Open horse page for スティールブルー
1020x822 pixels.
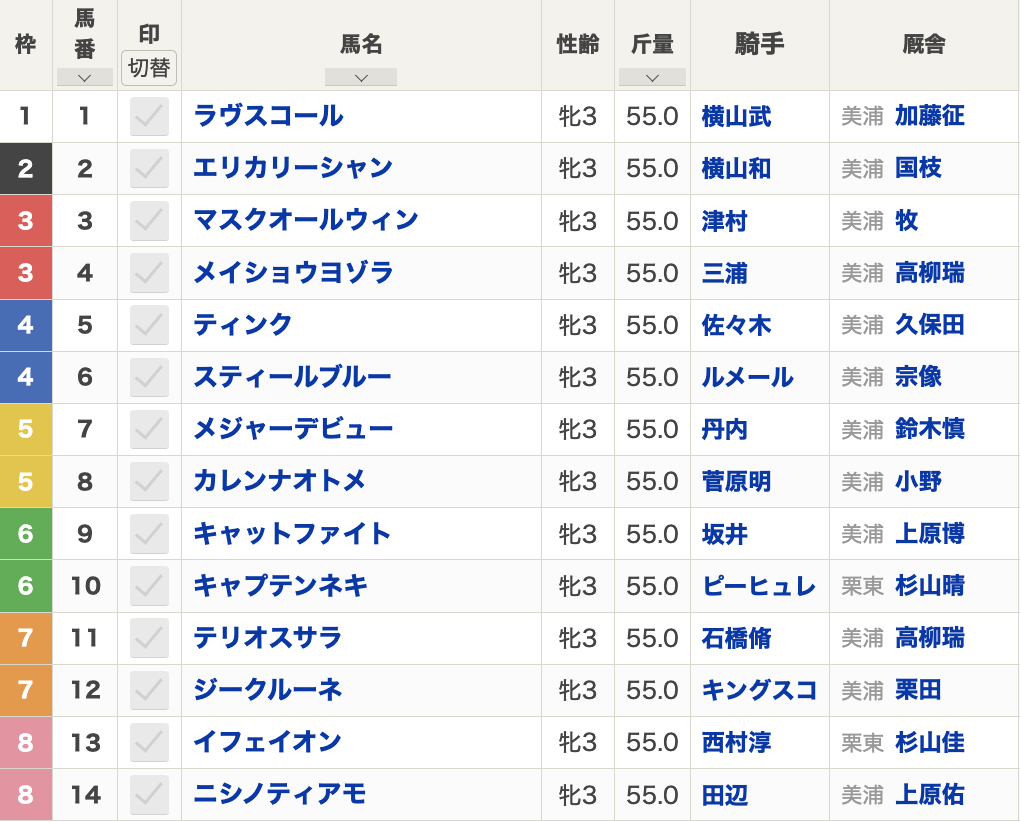coord(292,377)
